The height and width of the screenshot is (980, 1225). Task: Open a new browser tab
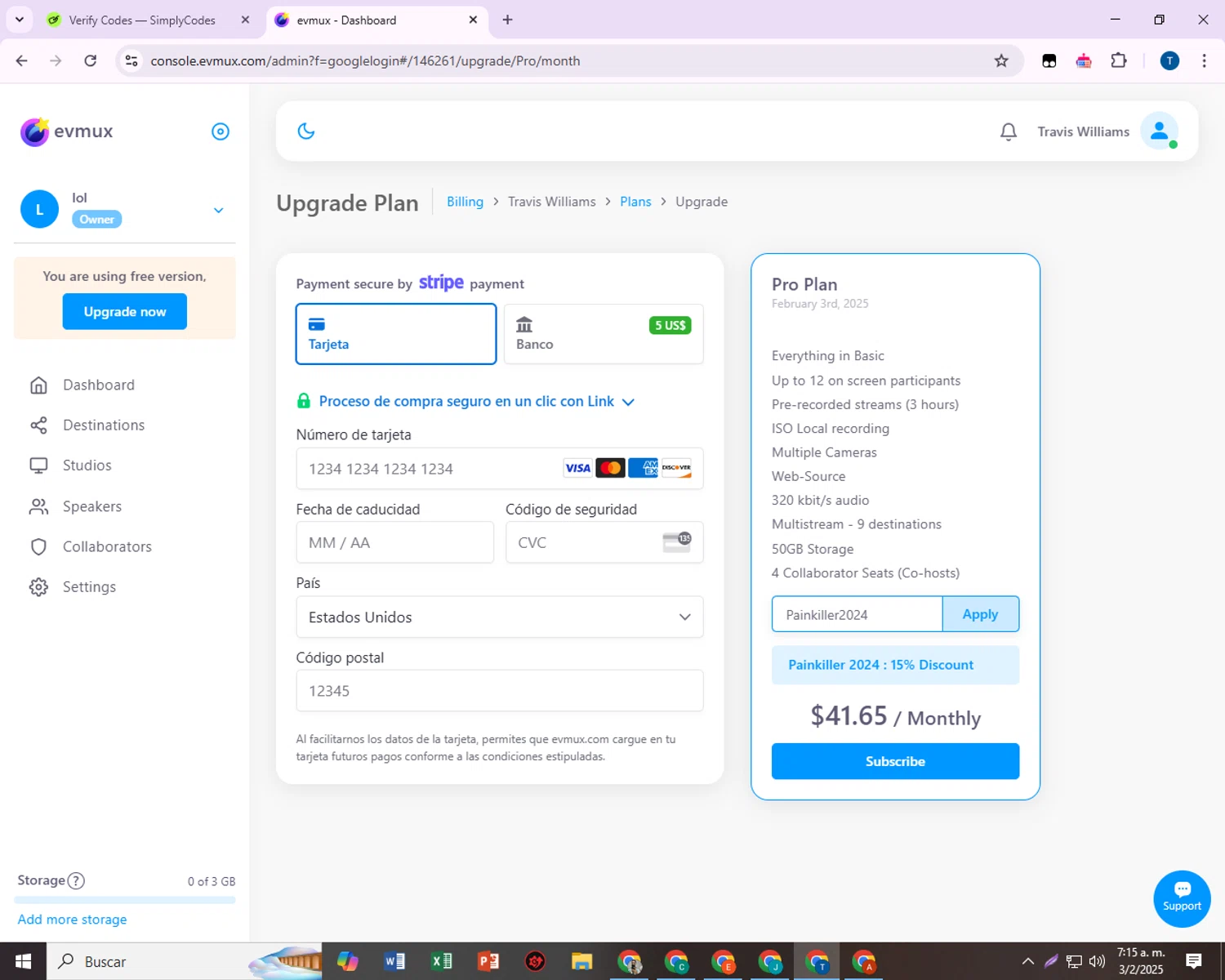coord(508,20)
